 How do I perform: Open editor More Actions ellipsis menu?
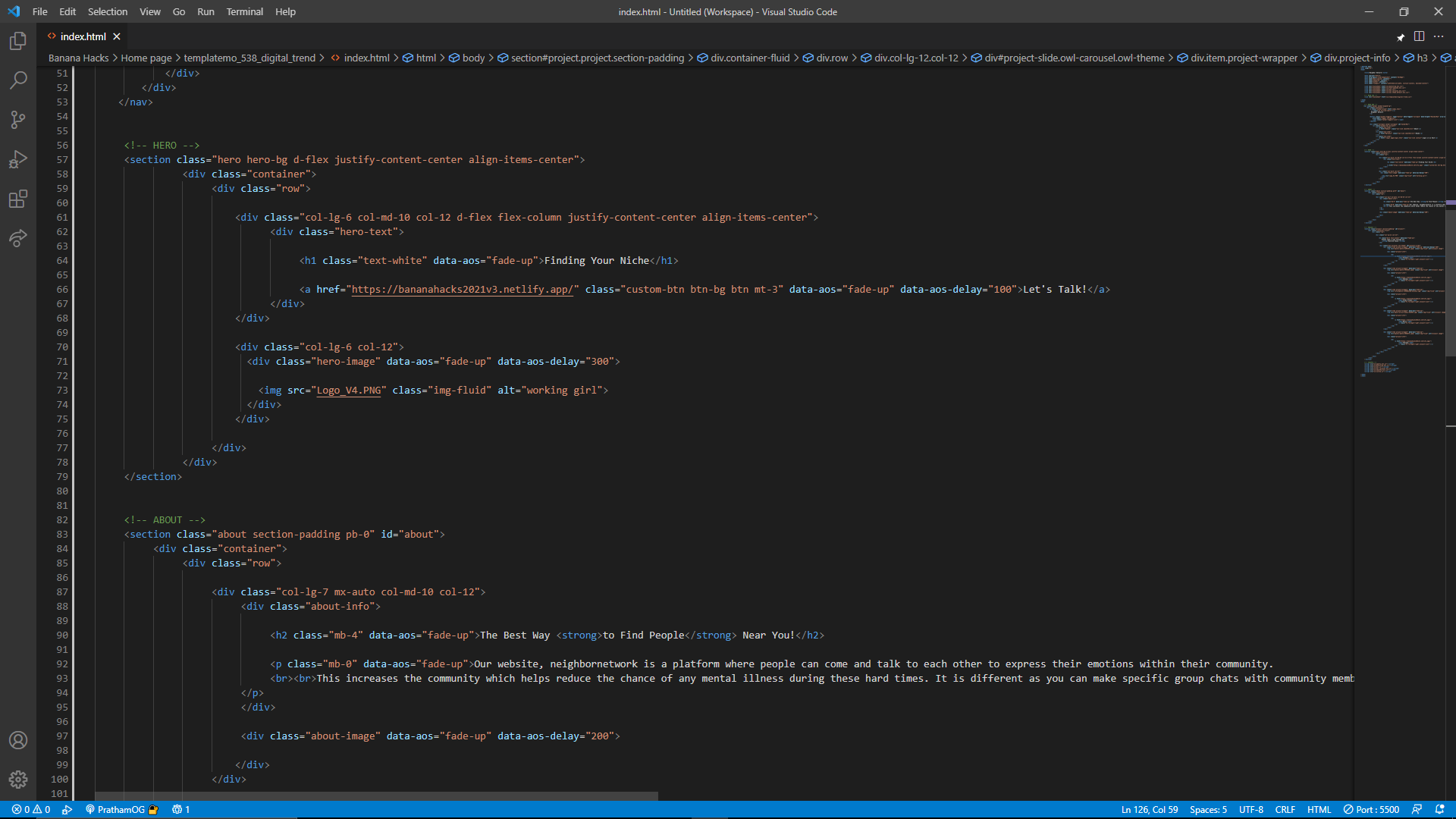pos(1439,36)
